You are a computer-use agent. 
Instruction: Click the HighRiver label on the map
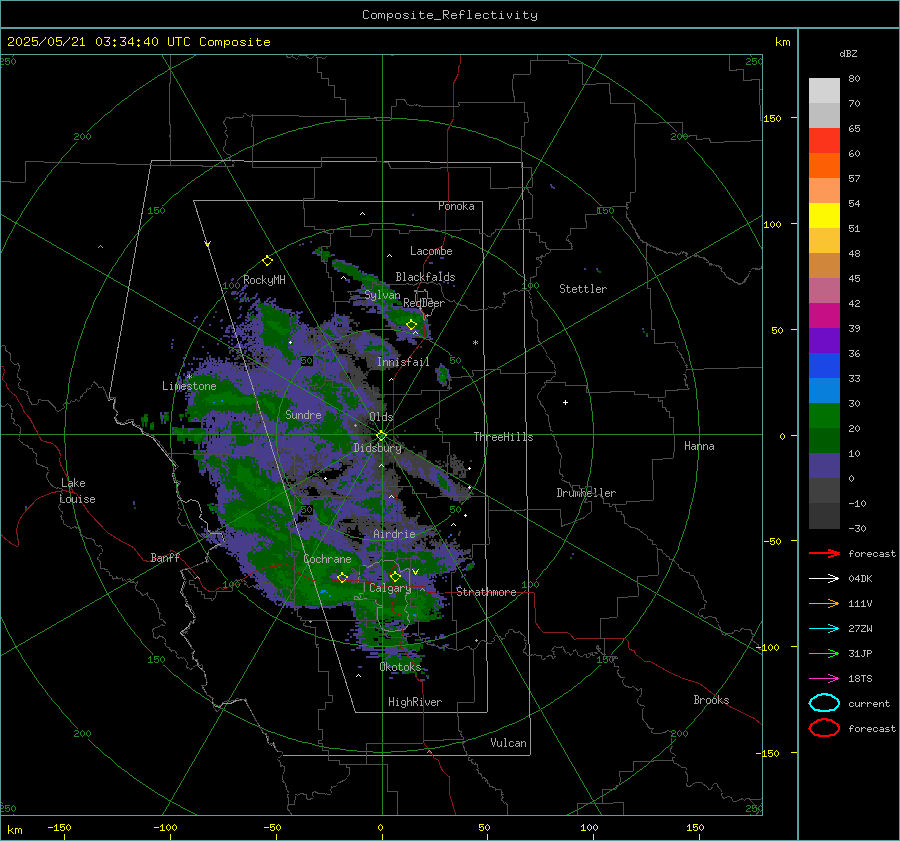click(415, 702)
